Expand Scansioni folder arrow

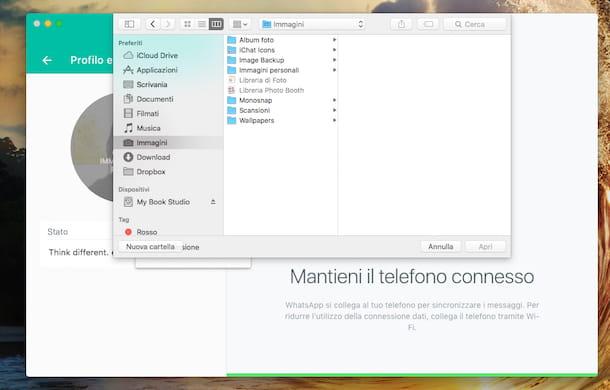[x=334, y=111]
